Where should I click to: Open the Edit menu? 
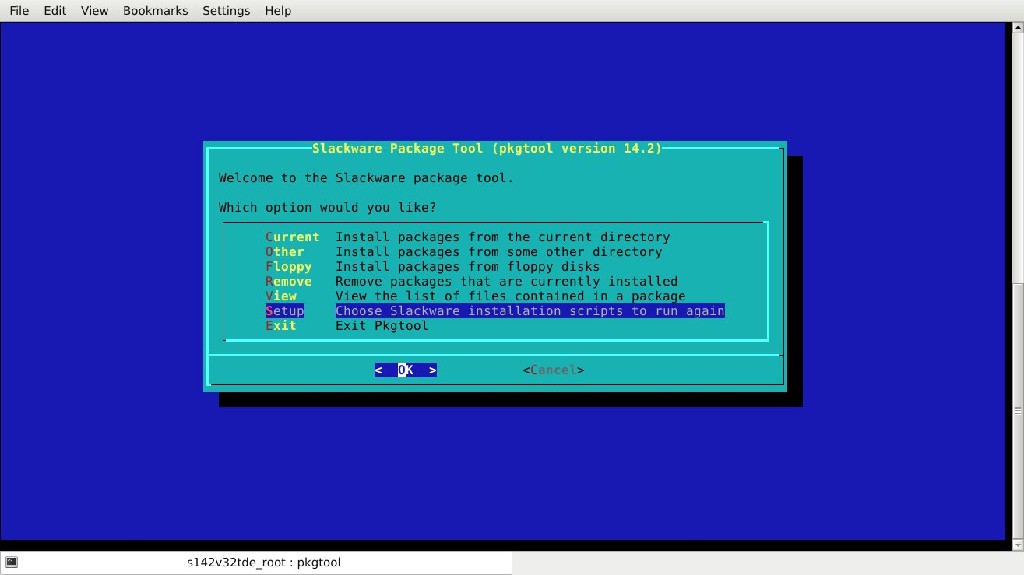coord(55,10)
